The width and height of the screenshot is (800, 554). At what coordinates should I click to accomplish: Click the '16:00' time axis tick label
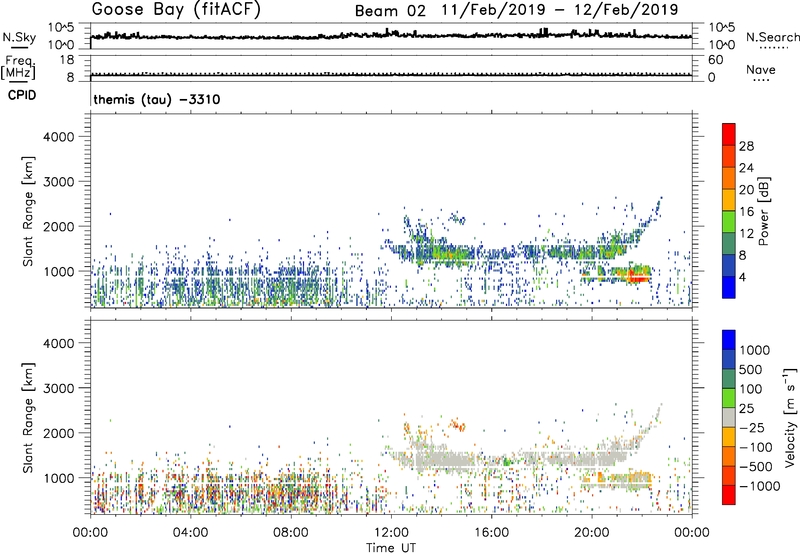point(491,533)
